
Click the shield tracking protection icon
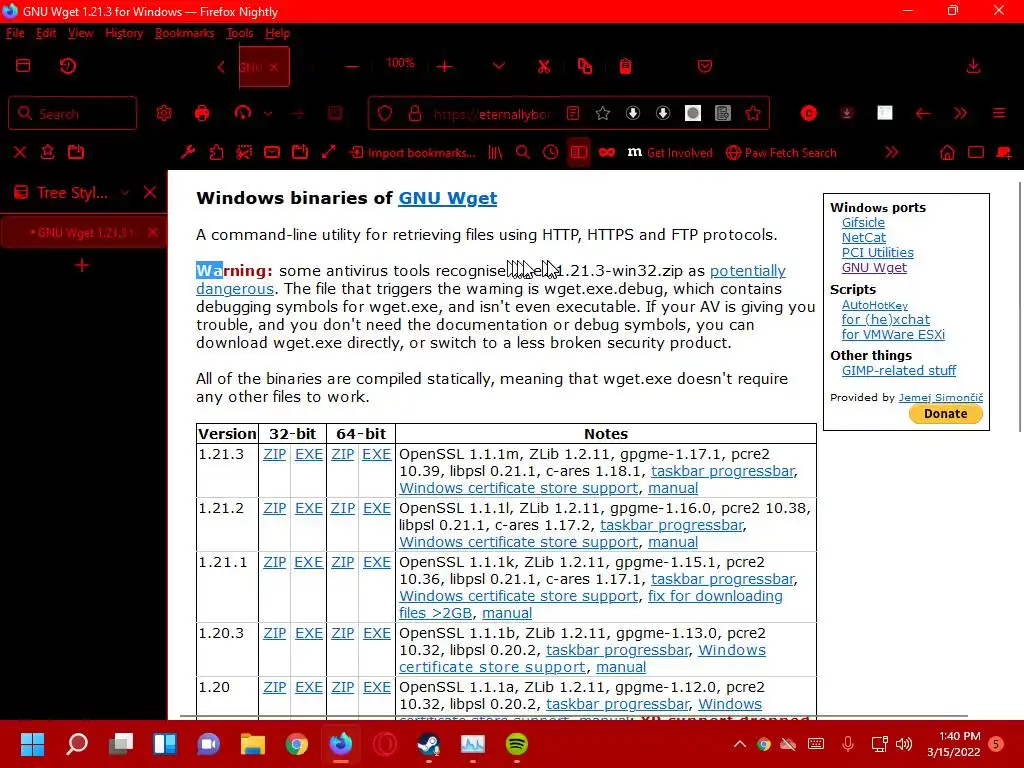(385, 114)
